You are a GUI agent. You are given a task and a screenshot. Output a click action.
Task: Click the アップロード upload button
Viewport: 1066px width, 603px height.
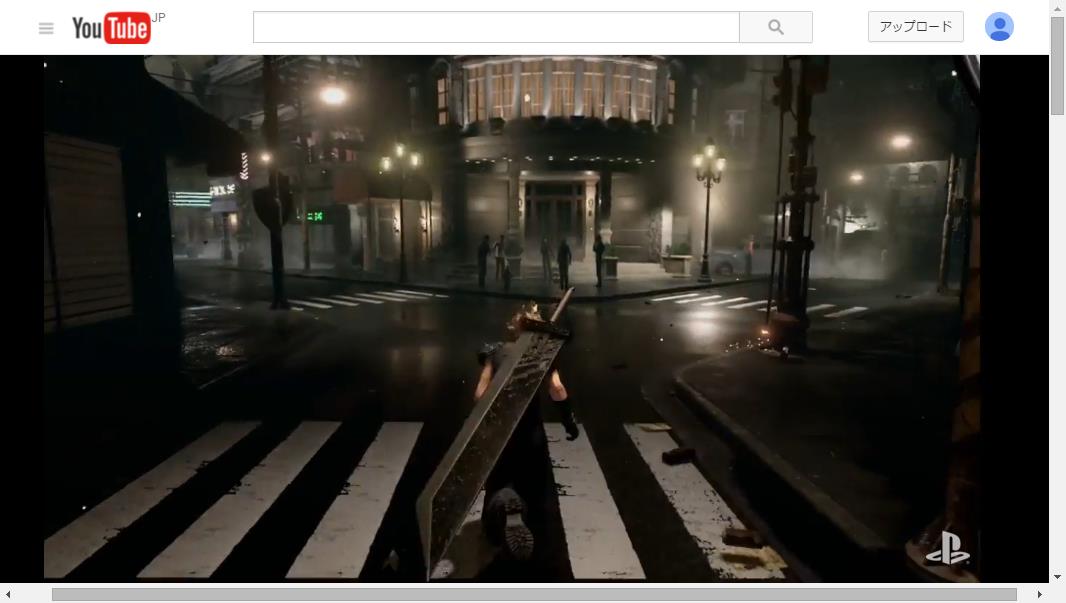tap(916, 27)
